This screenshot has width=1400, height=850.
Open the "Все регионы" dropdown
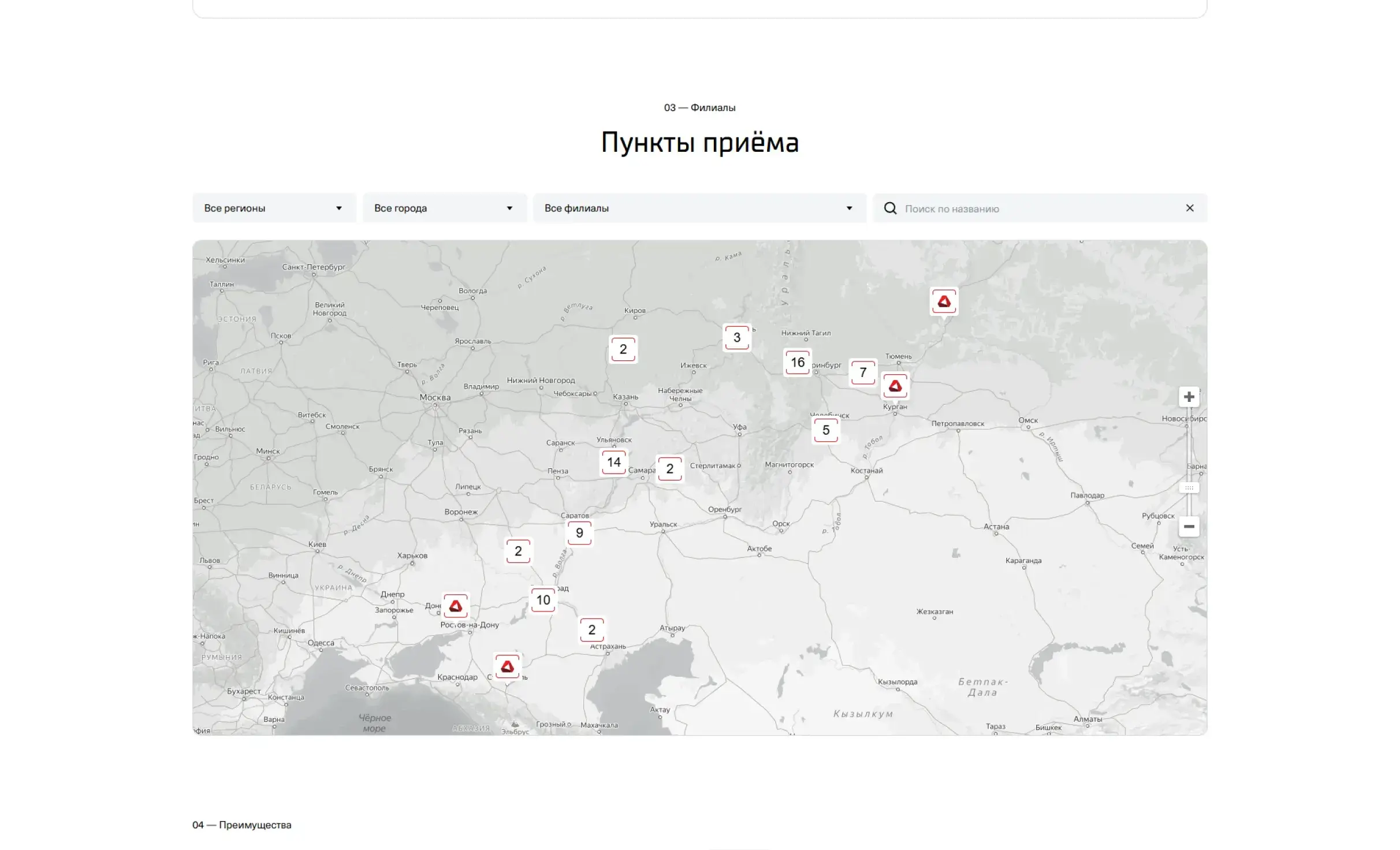click(x=273, y=208)
